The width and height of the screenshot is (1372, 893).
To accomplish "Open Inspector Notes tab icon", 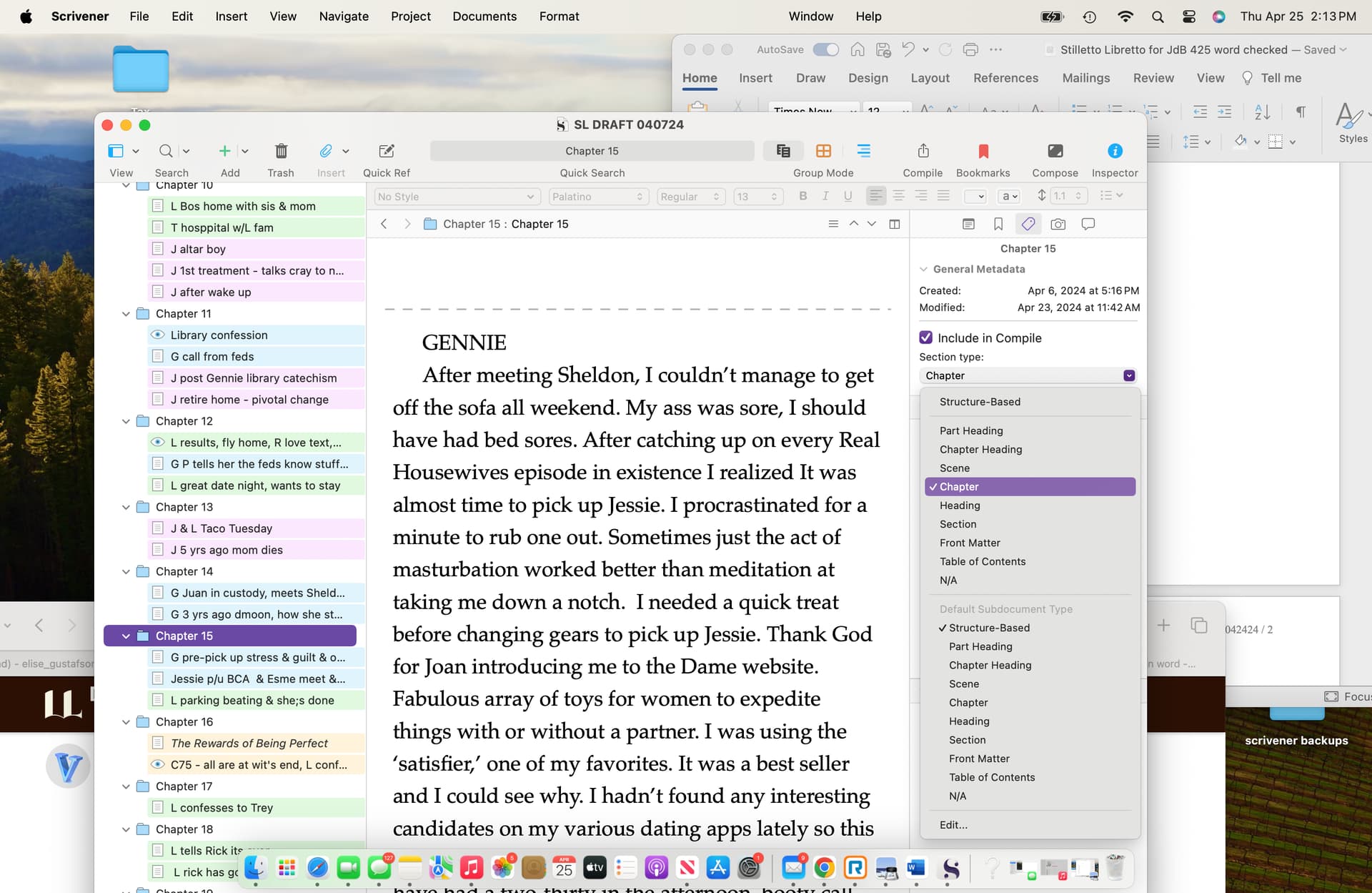I will (x=968, y=224).
